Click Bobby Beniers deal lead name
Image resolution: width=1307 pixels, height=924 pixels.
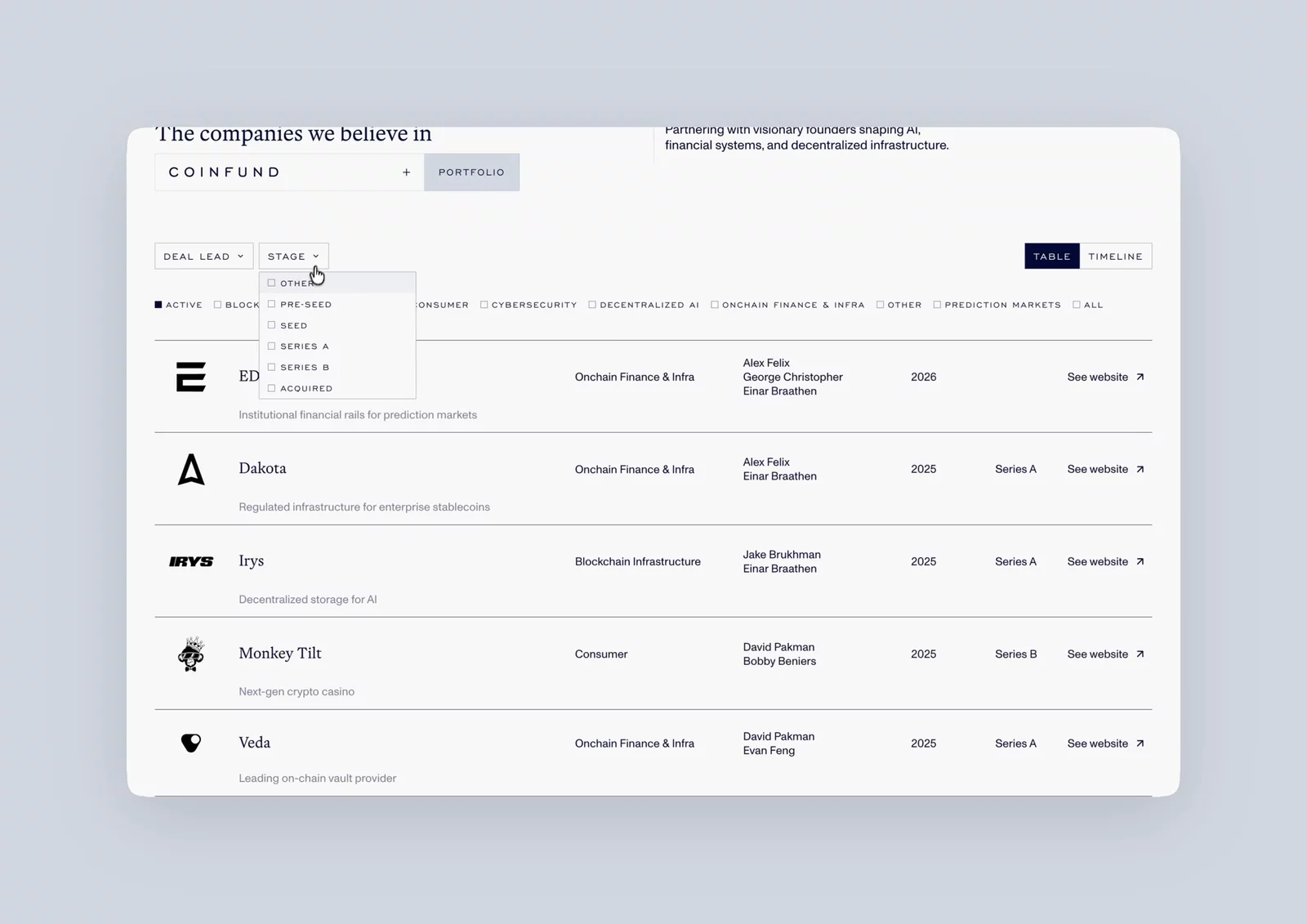(x=779, y=661)
